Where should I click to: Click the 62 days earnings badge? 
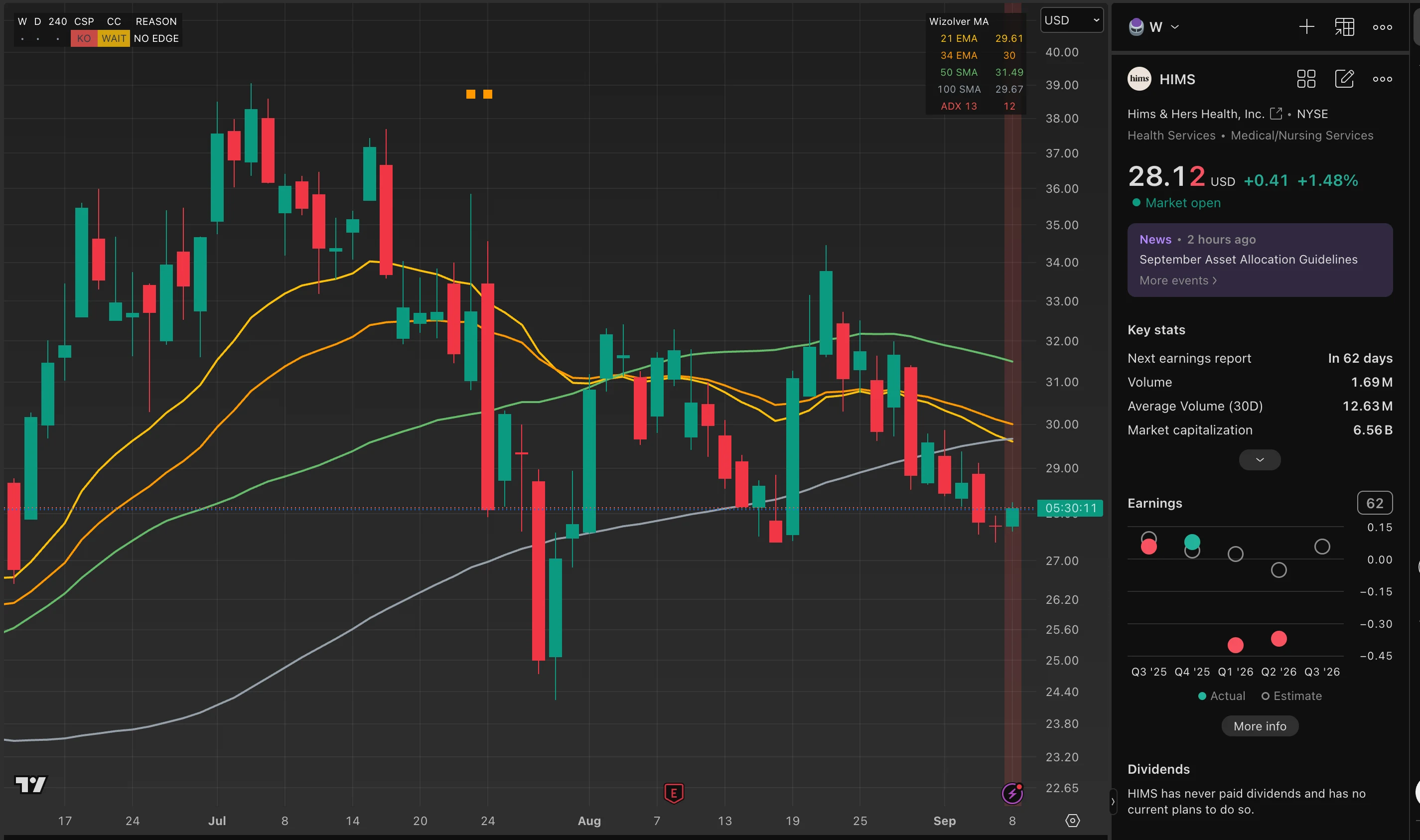pos(1375,503)
